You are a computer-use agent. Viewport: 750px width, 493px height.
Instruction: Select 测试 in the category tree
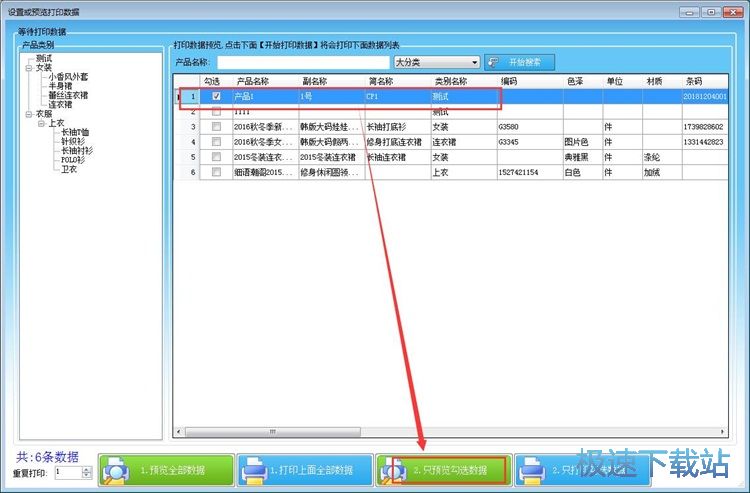pyautogui.click(x=44, y=58)
